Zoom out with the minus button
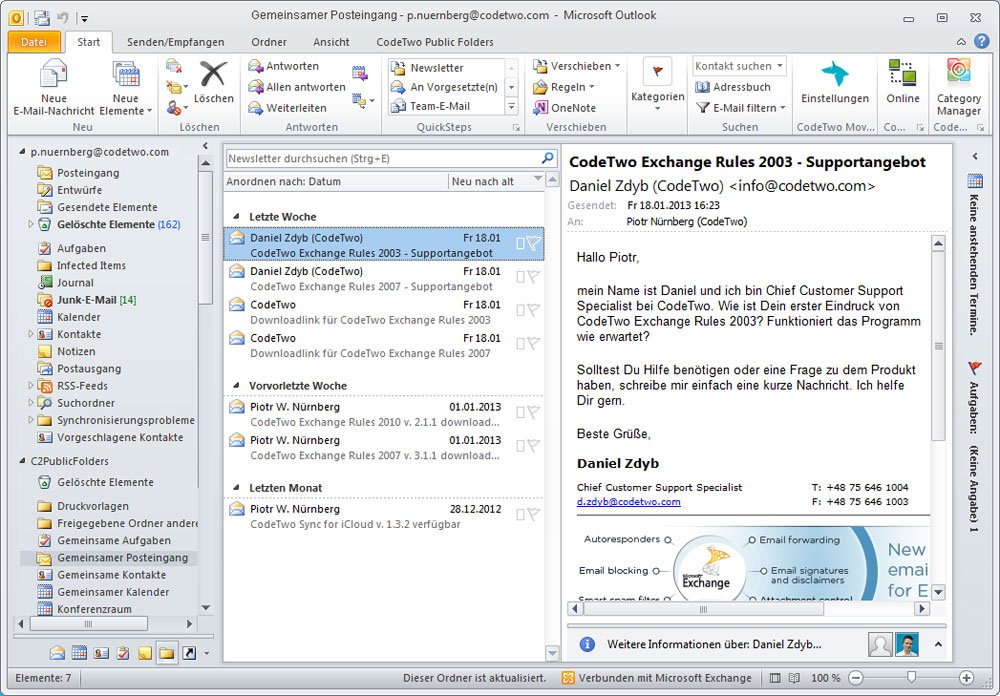Image resolution: width=1000 pixels, height=696 pixels. [x=857, y=678]
